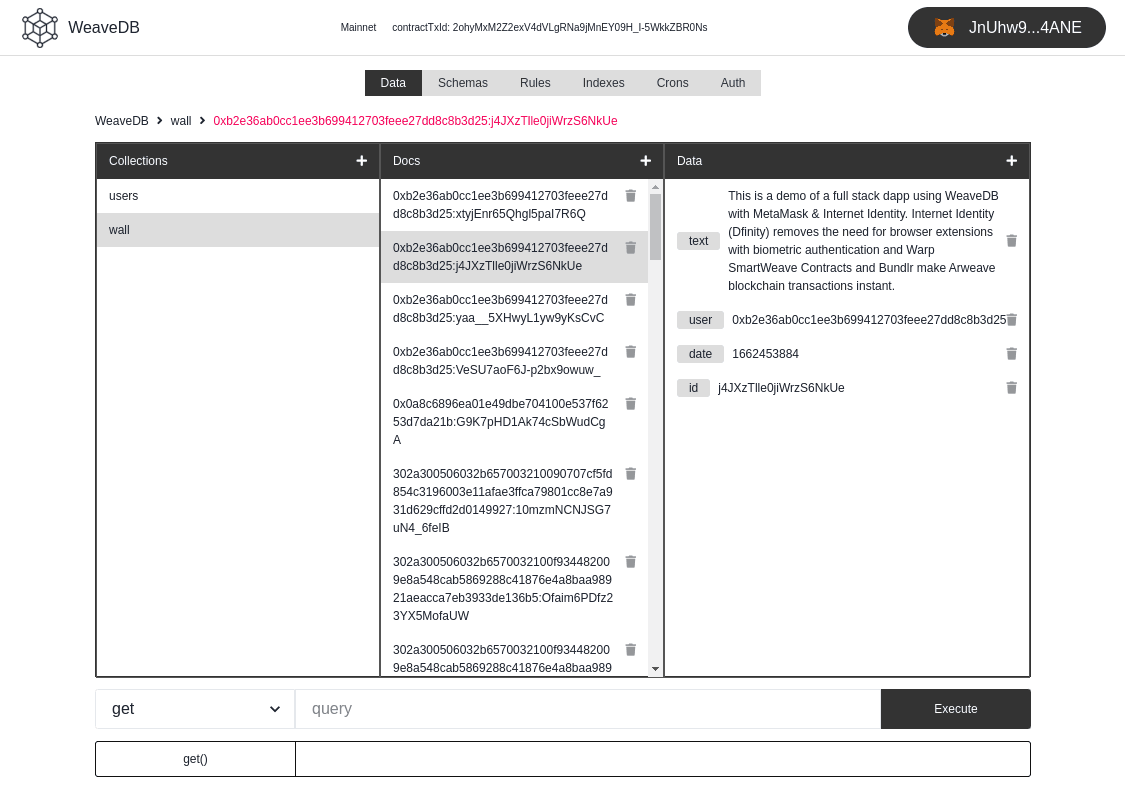This screenshot has width=1125, height=801.
Task: Click the Docs scrollbar down arrow
Action: (x=655, y=669)
